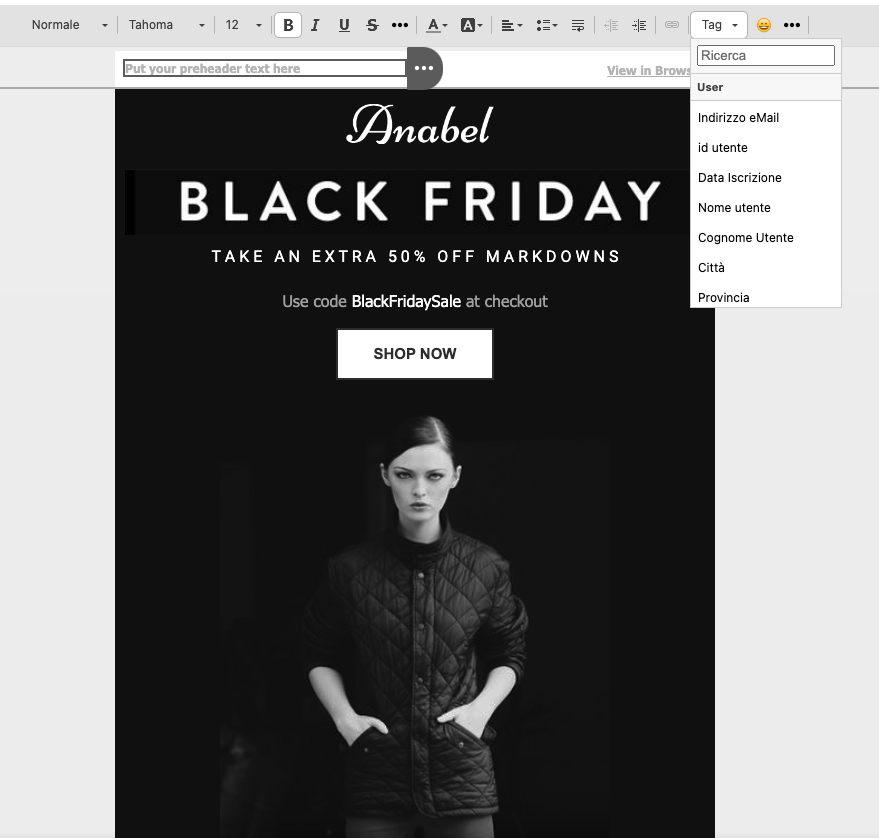Increase paragraph indent
Image resolution: width=879 pixels, height=838 pixels.
pos(639,25)
